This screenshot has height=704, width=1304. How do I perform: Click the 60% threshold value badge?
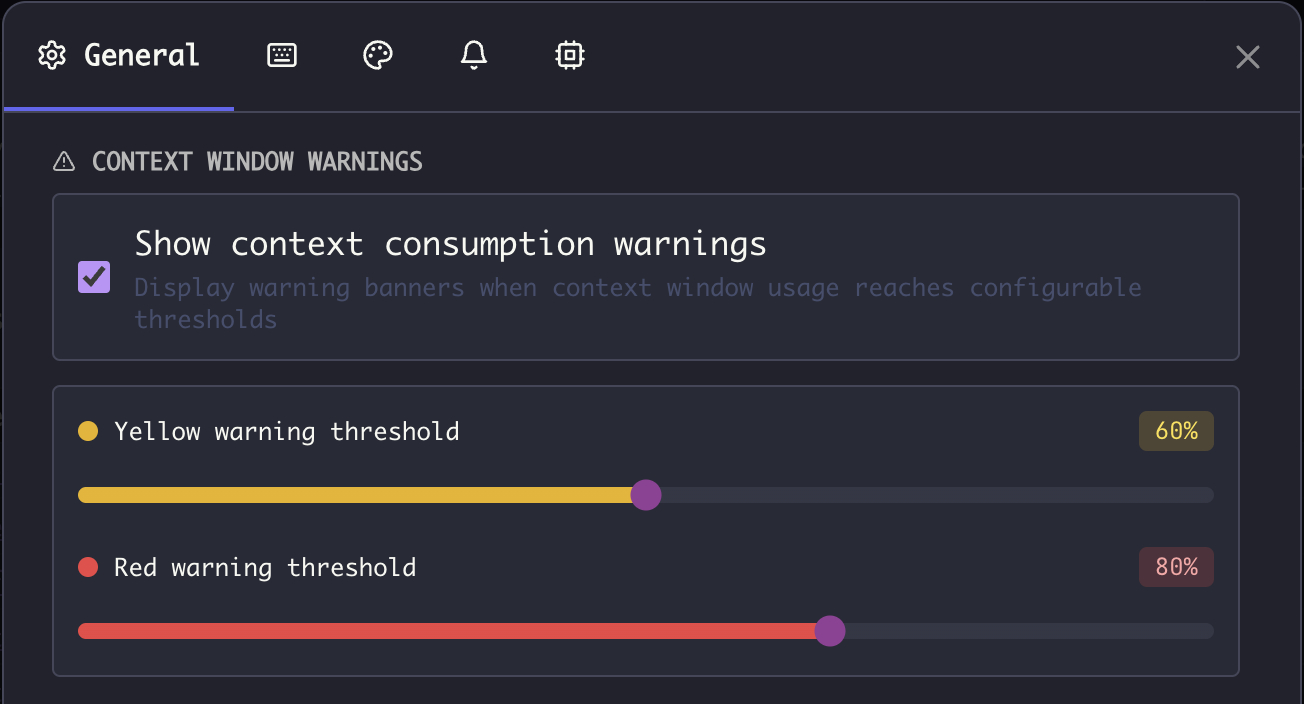pyautogui.click(x=1176, y=431)
